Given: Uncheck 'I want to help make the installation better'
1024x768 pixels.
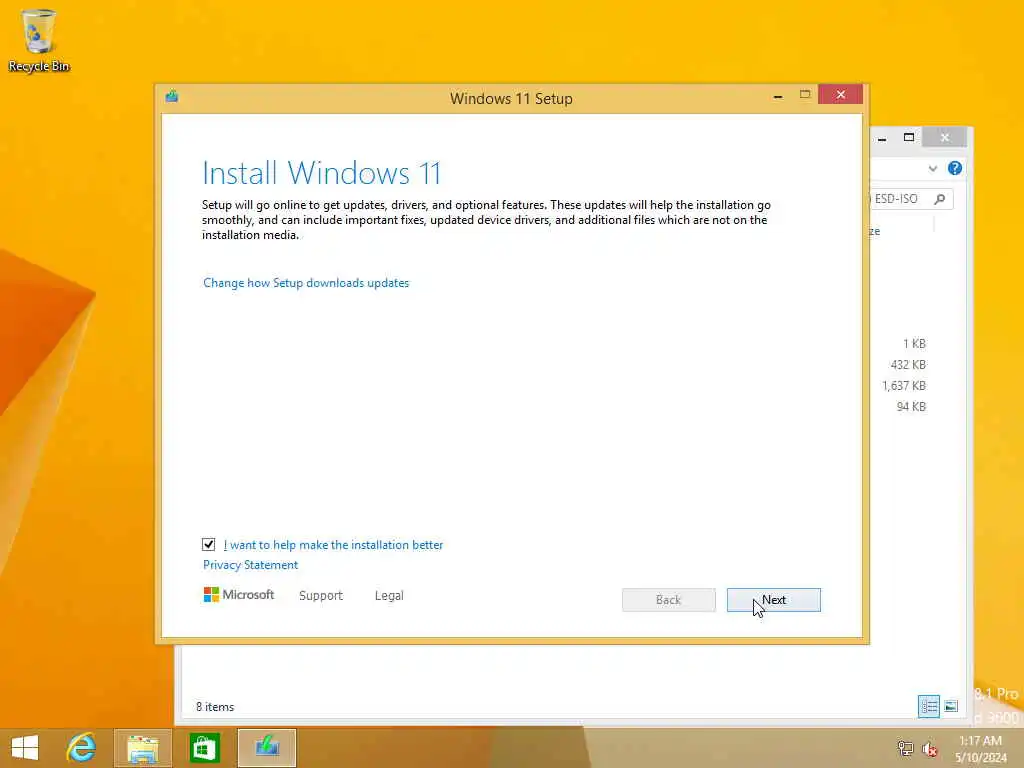Looking at the screenshot, I should (x=208, y=545).
